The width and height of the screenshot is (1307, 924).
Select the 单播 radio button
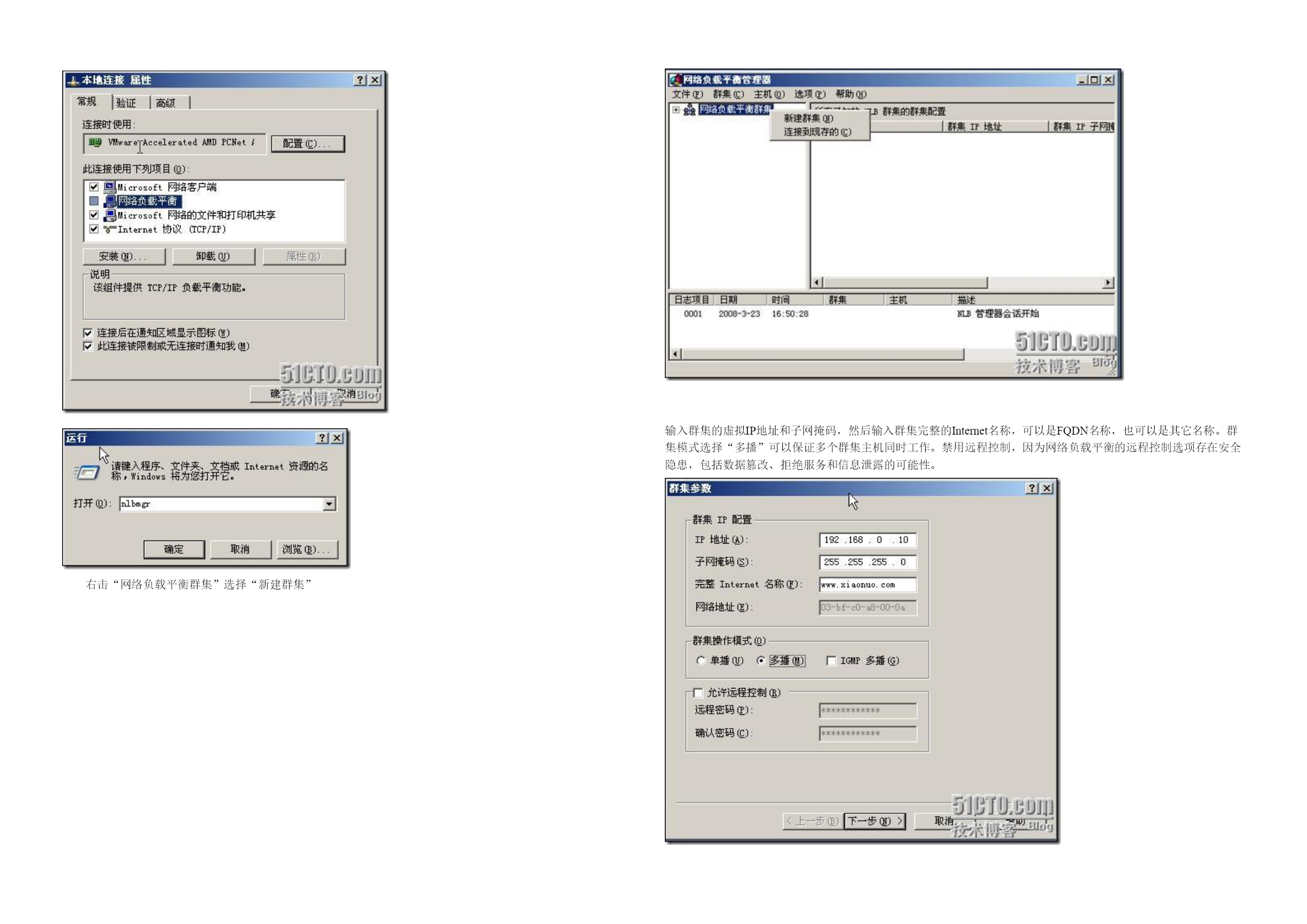(701, 661)
